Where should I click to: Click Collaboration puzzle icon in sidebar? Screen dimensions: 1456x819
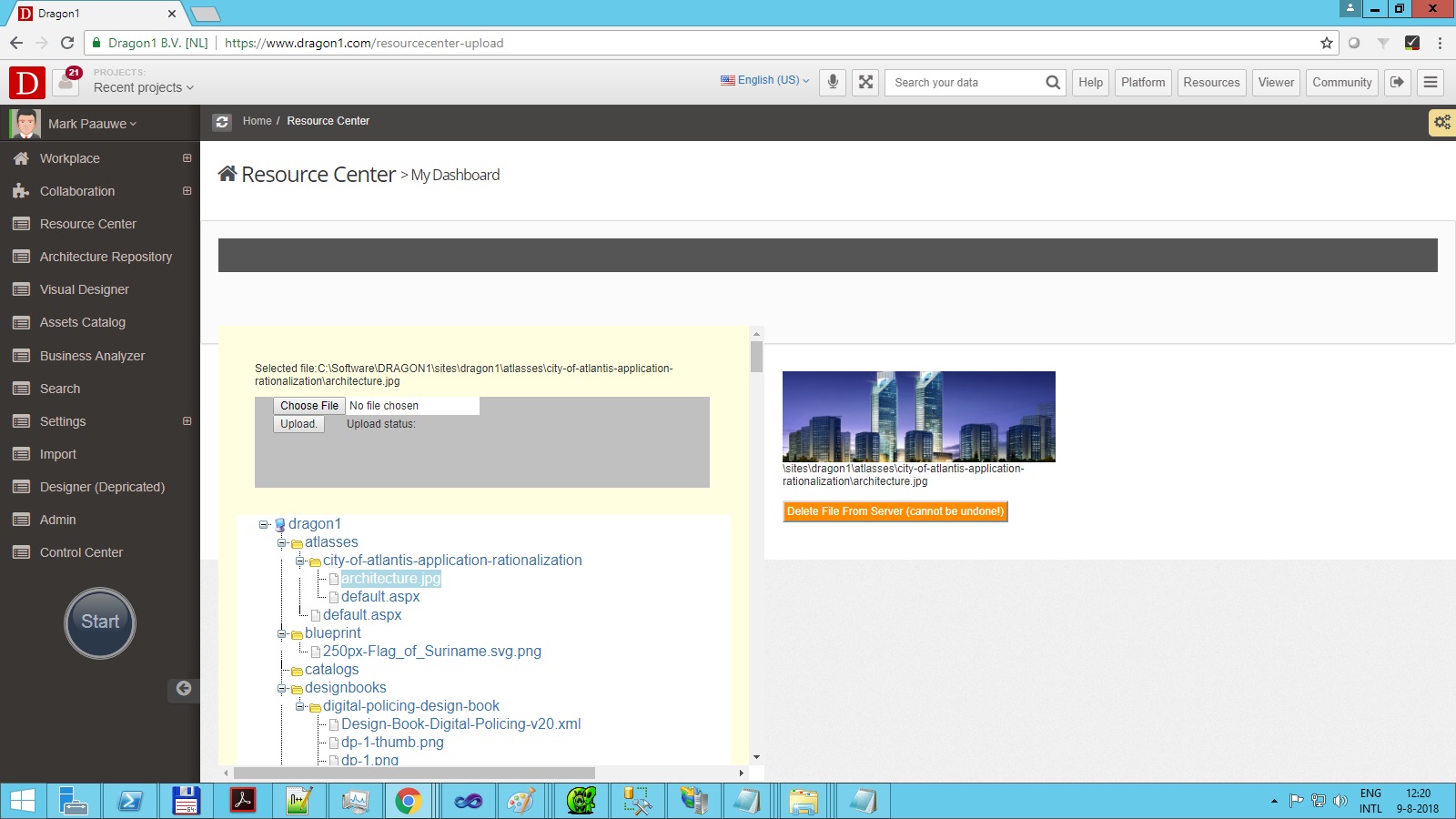pos(21,191)
